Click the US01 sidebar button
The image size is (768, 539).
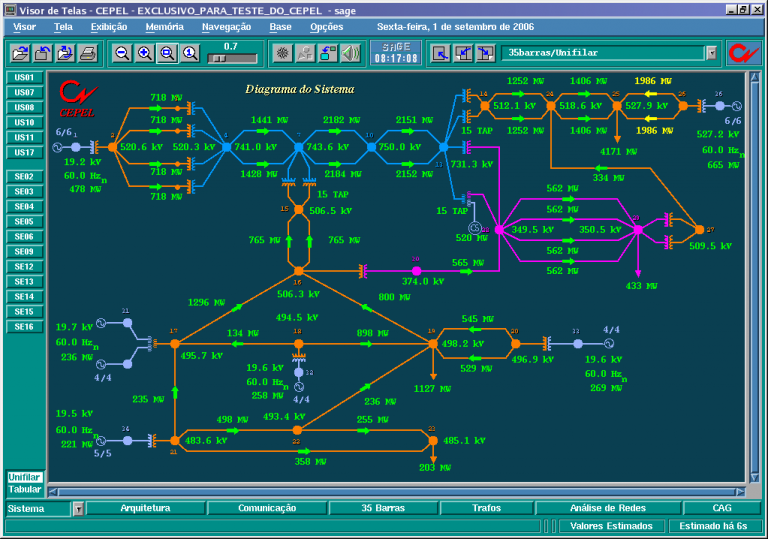tap(25, 77)
